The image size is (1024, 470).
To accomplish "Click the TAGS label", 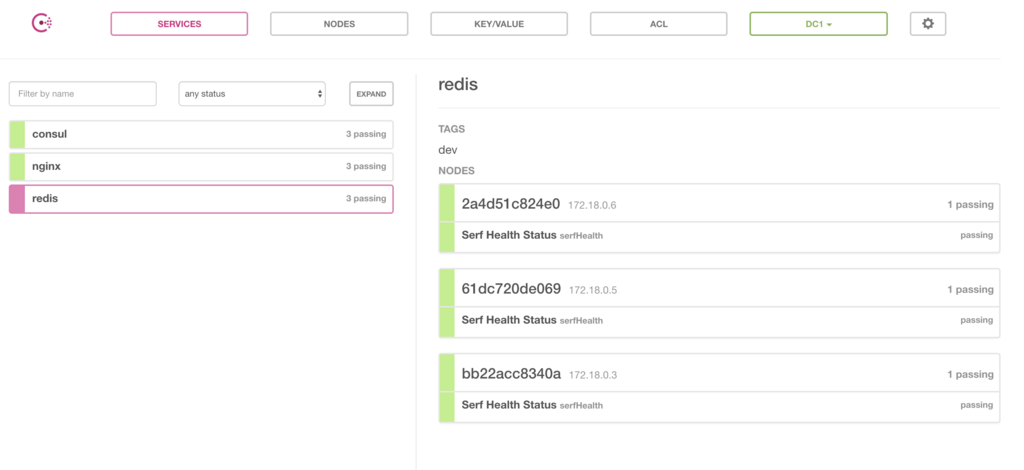I will point(452,129).
